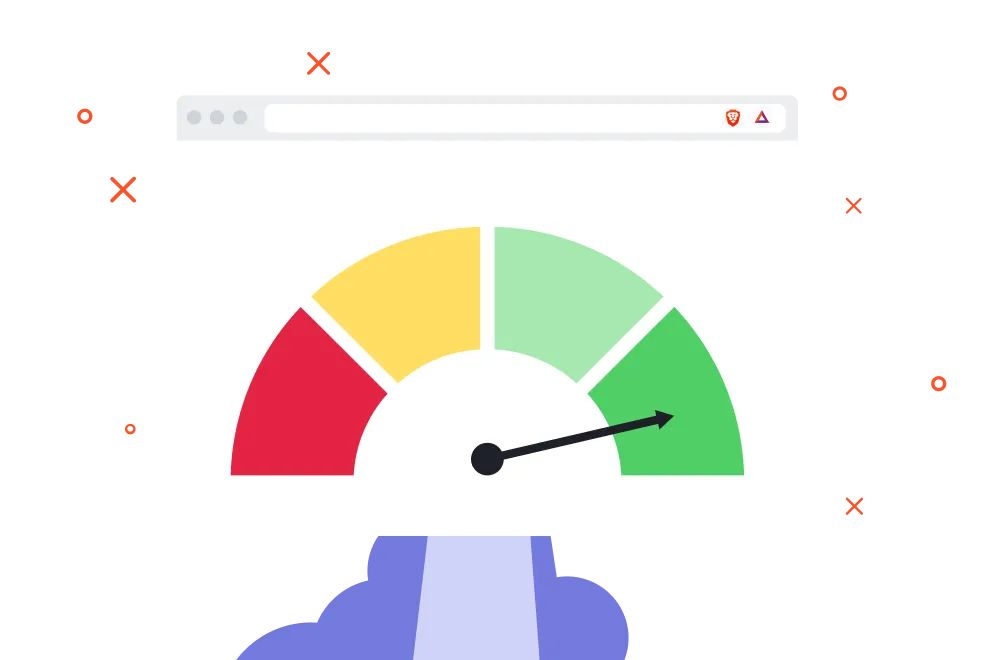Viewport: 984px width, 660px height.
Task: Click the orange circle at upper right
Action: tap(840, 93)
